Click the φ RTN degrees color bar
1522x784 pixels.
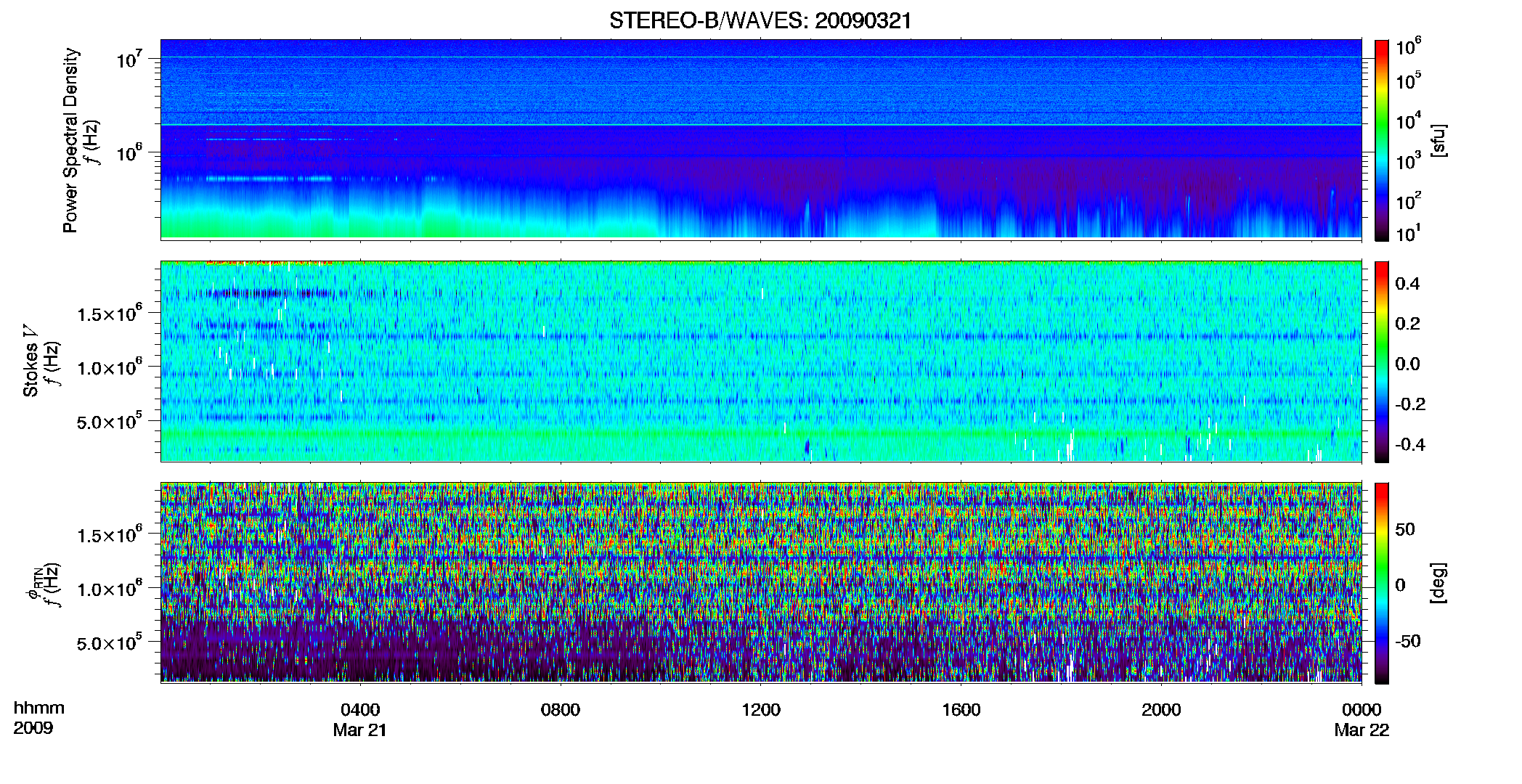(x=1382, y=583)
